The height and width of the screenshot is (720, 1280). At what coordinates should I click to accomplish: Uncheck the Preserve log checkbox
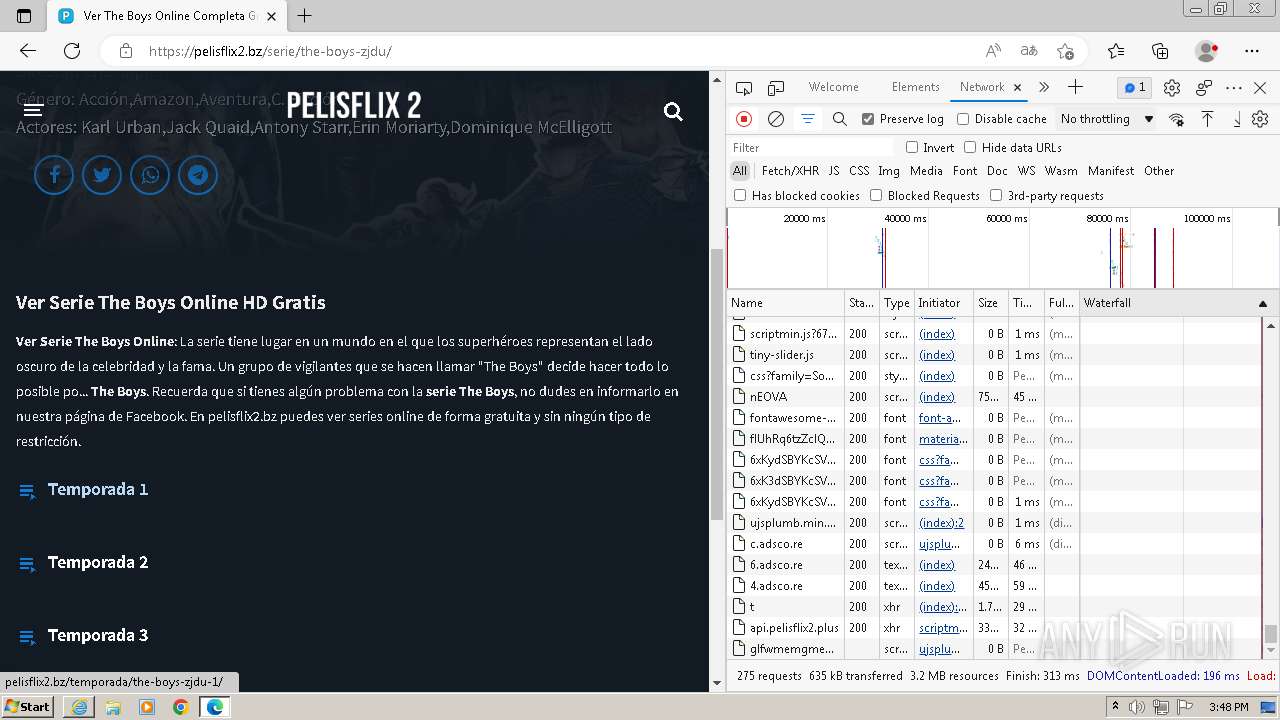(868, 119)
